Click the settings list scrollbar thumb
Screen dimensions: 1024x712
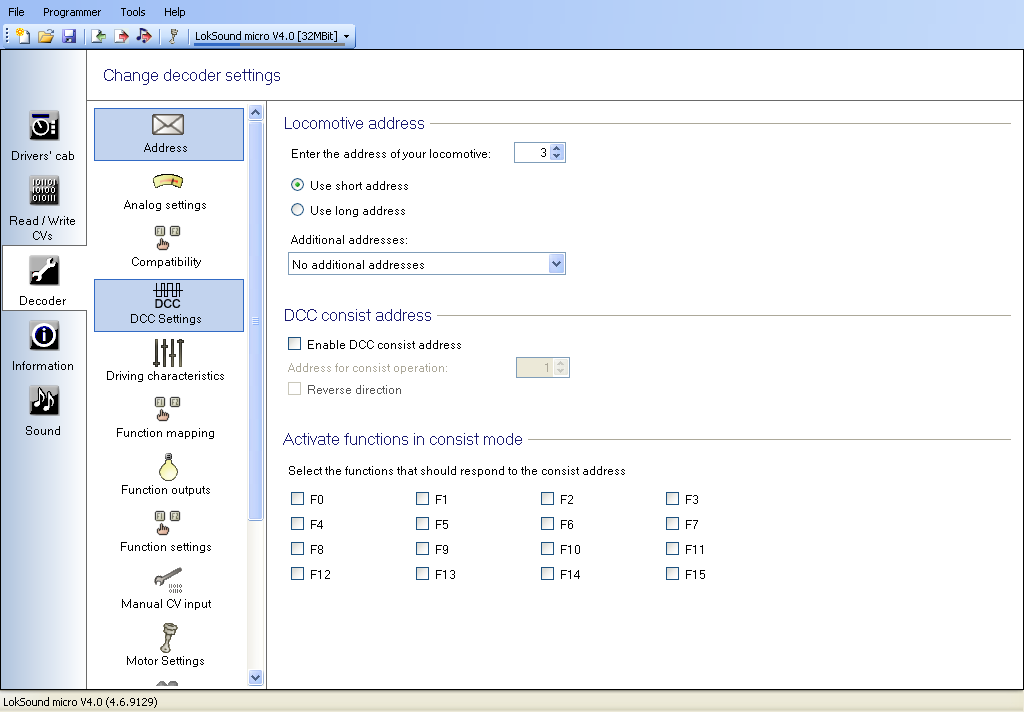coord(256,321)
